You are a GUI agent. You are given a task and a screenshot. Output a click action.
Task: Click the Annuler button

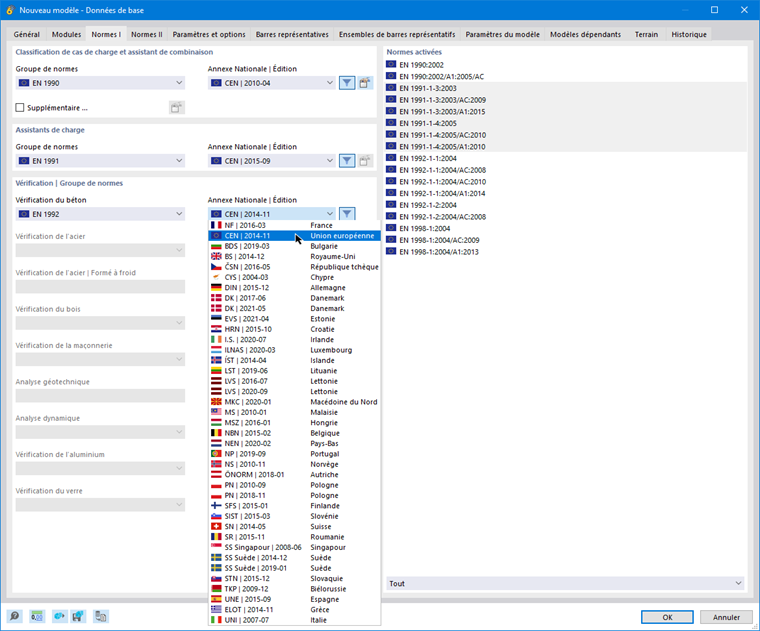tap(726, 617)
